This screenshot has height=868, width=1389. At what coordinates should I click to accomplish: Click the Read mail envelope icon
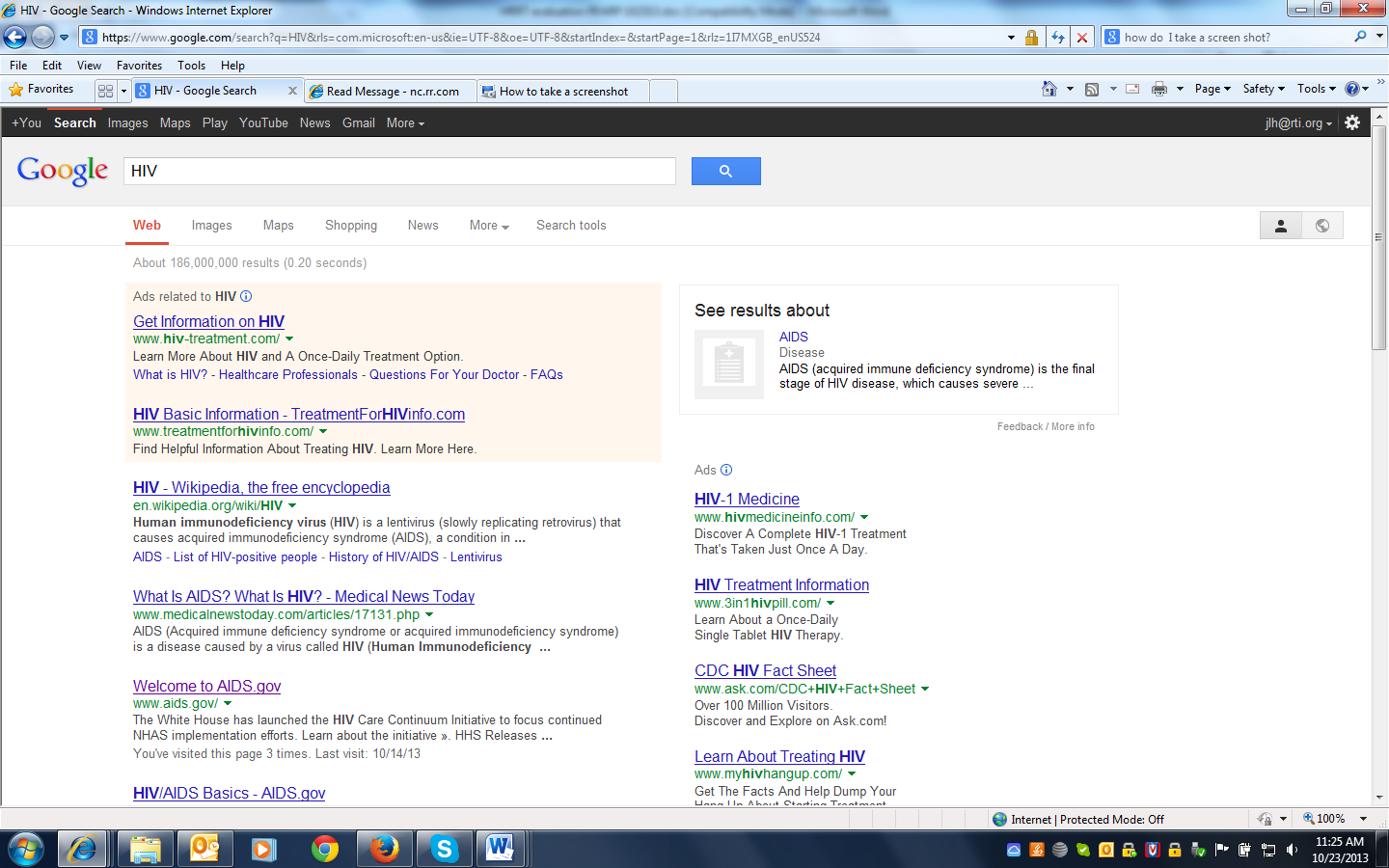(x=1132, y=89)
